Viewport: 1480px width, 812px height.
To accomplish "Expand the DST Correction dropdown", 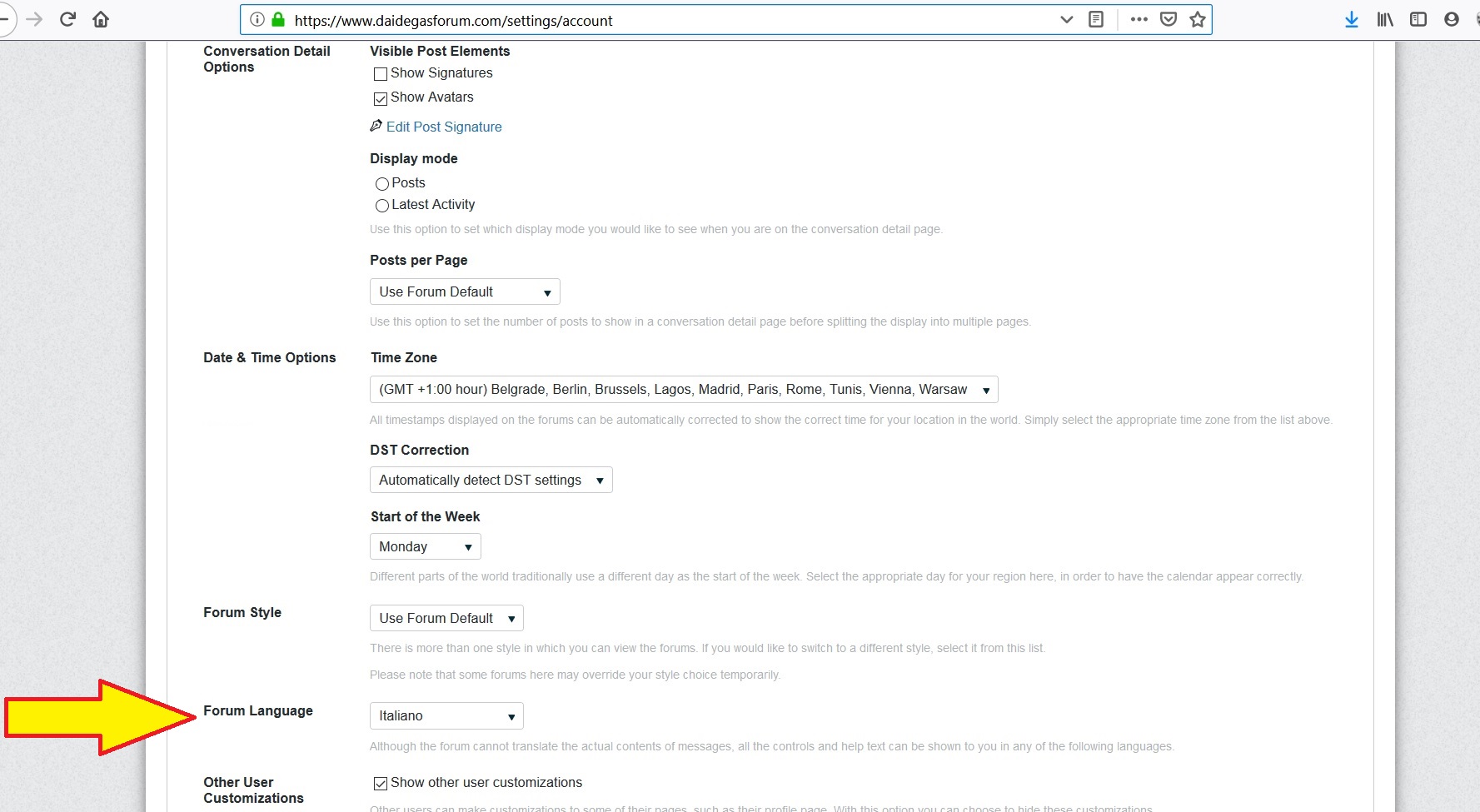I will click(491, 481).
